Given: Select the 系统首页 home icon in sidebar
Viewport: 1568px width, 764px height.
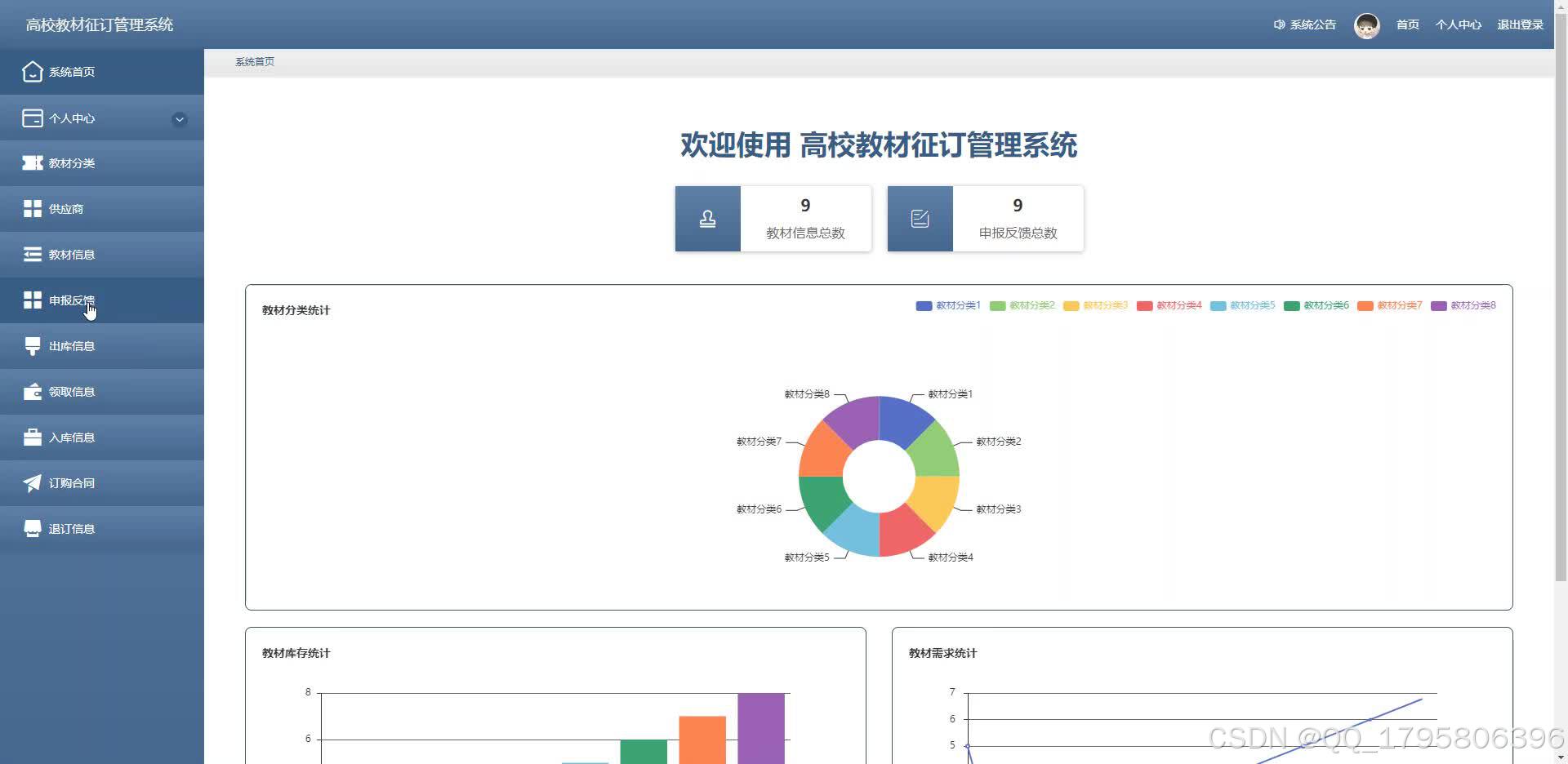Looking at the screenshot, I should point(32,72).
